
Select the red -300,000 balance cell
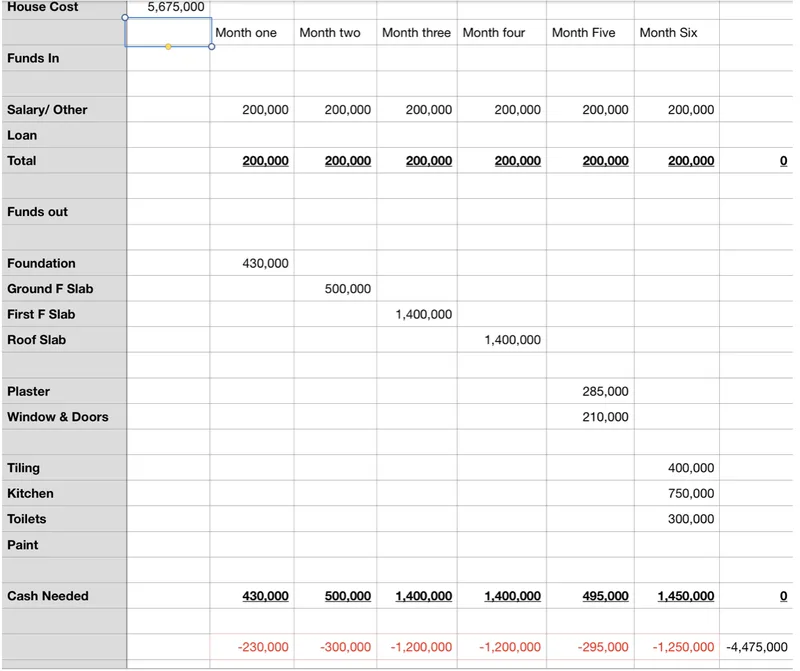pyautogui.click(x=335, y=647)
